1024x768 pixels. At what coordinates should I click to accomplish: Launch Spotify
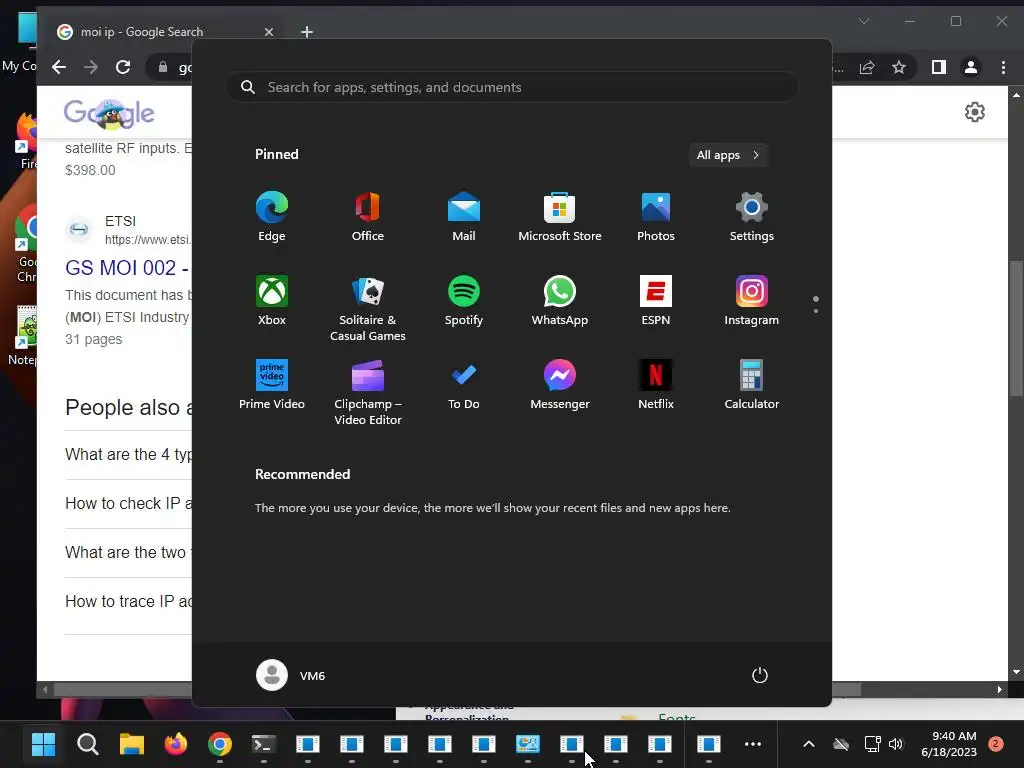point(464,301)
